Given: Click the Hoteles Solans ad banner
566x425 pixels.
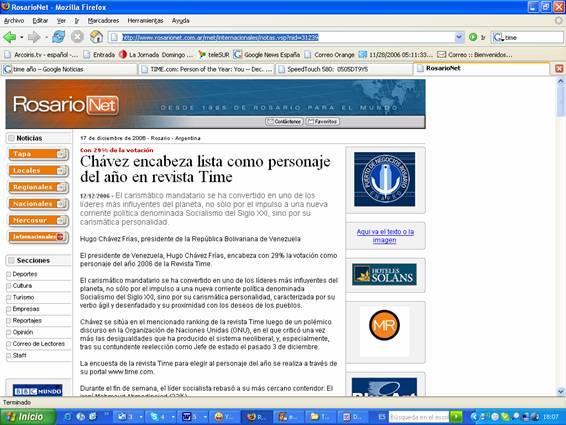Looking at the screenshot, I should [x=384, y=275].
